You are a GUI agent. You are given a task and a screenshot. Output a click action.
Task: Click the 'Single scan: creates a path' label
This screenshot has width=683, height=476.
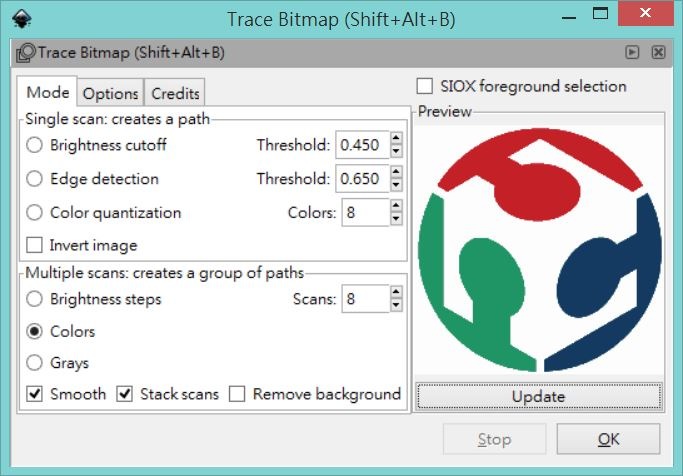[x=118, y=119]
